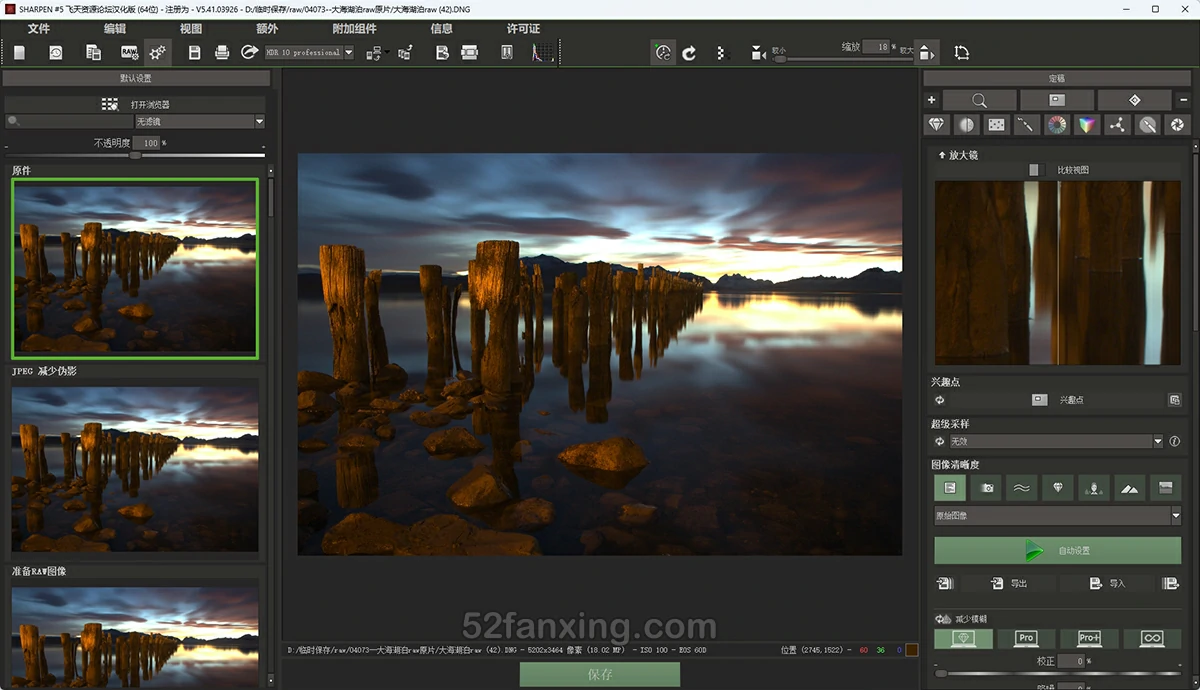Screen dimensions: 1200x690
Task: Open the 无滤镜 filter dropdown
Action: [x=199, y=122]
